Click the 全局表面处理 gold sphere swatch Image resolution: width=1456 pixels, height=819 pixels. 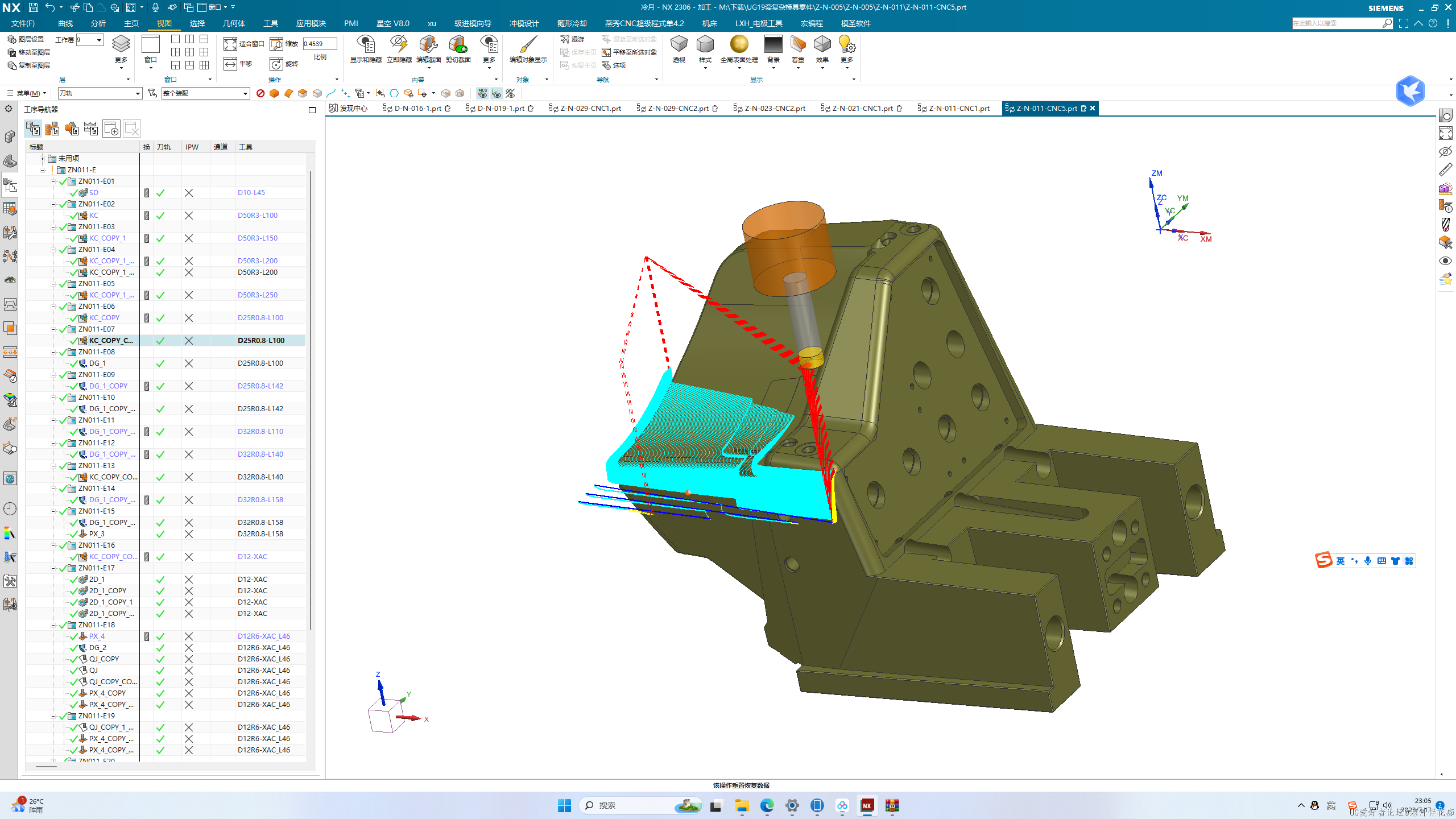coord(739,44)
